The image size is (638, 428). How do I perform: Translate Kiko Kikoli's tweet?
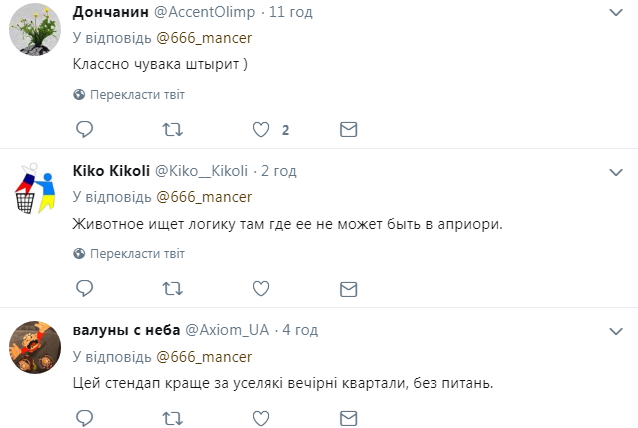[x=129, y=254]
